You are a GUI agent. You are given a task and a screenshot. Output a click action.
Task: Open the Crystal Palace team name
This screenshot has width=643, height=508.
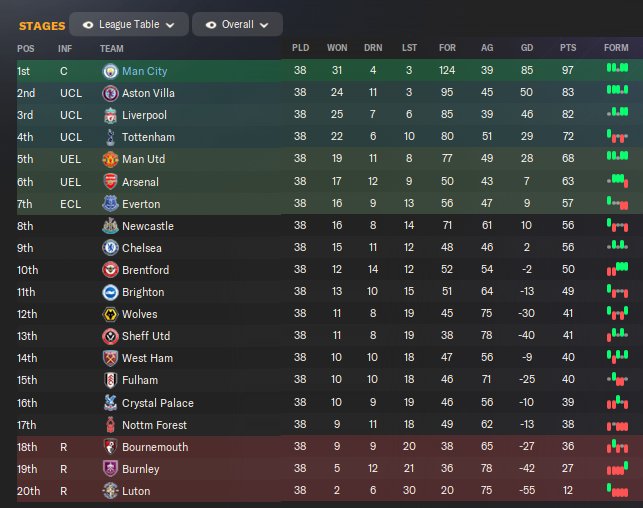pos(156,403)
